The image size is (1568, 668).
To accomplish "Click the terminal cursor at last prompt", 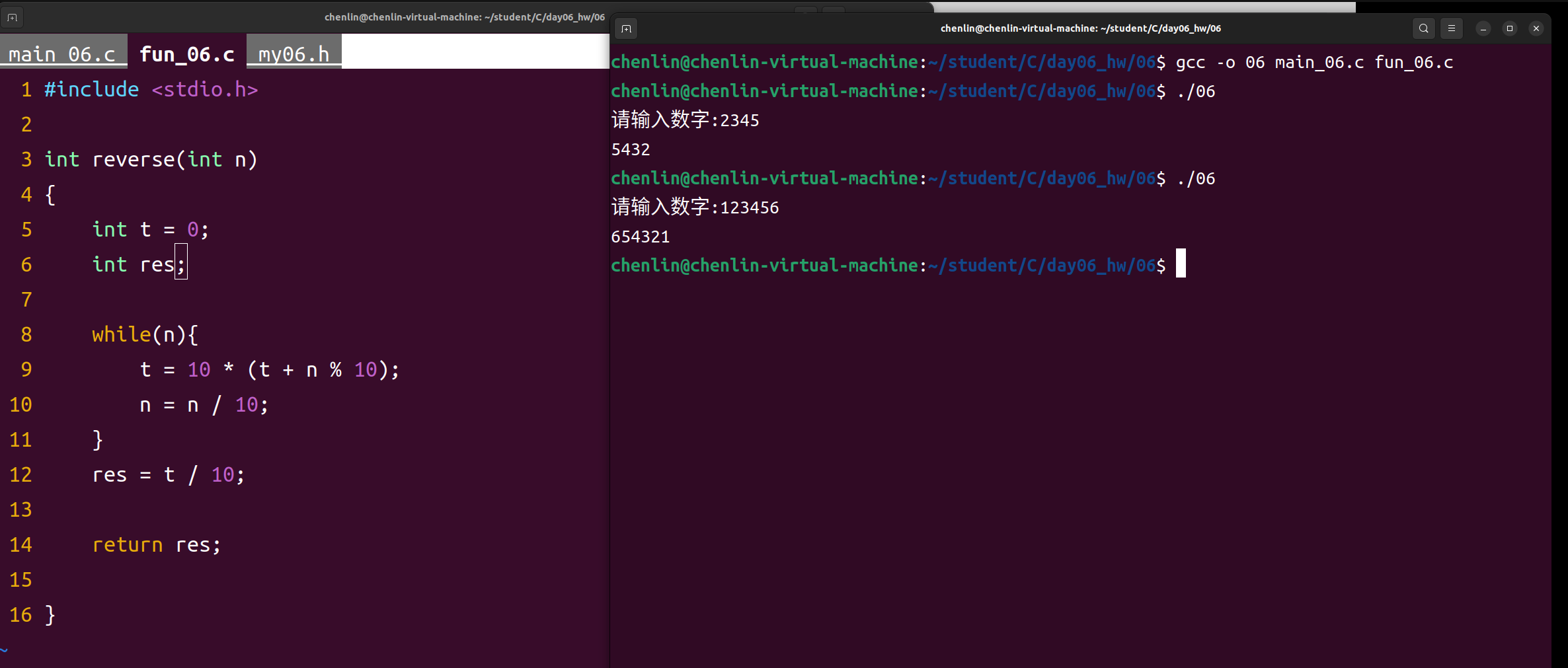I will point(1181,263).
